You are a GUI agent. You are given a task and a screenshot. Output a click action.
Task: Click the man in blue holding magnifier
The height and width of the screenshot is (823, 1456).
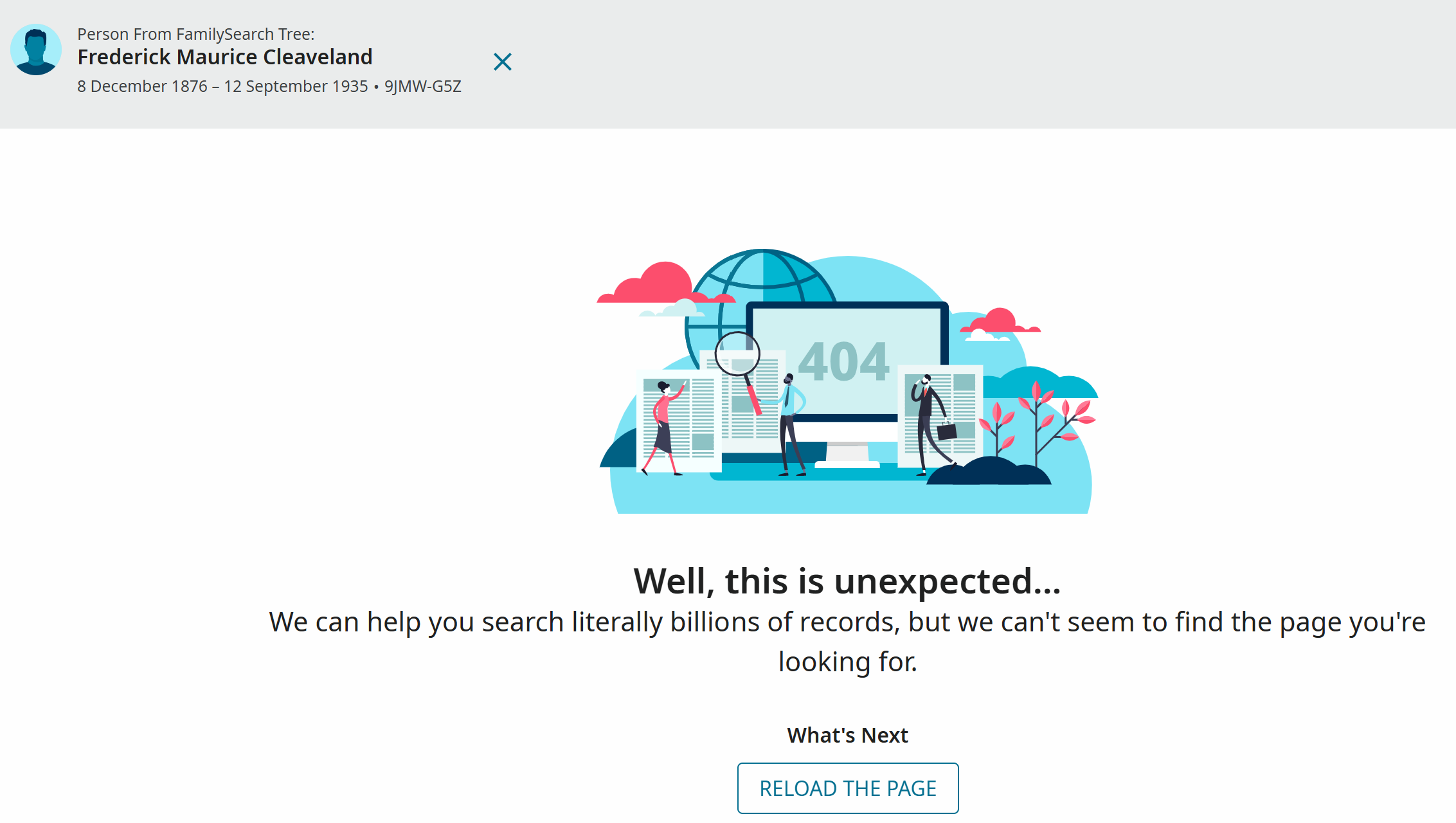[x=791, y=424]
